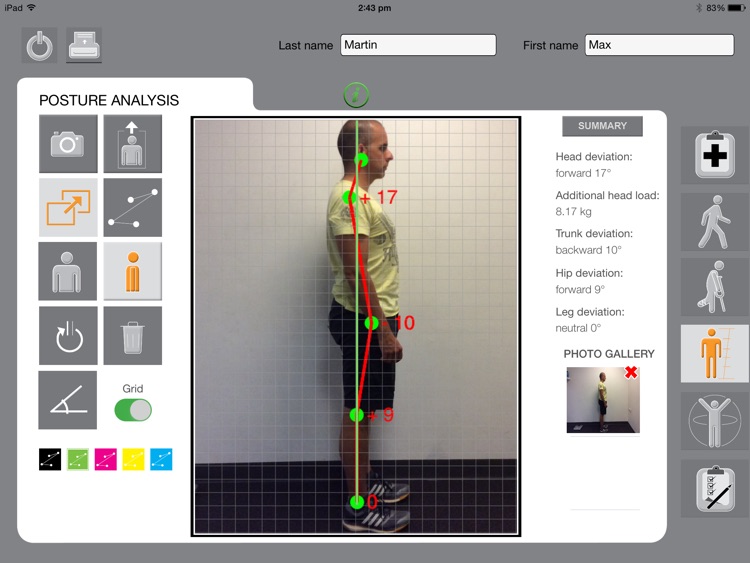Select the angle measurement tool
This screenshot has width=750, height=563.
pyautogui.click(x=67, y=400)
